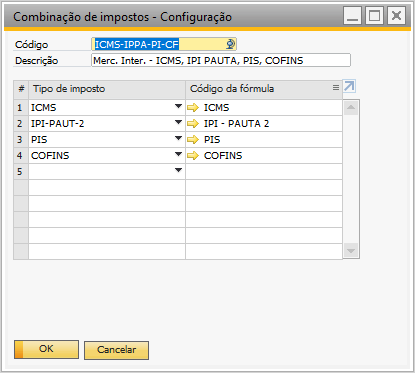The height and width of the screenshot is (373, 415).
Task: Open the lookup icon in the Código field
Action: click(230, 44)
